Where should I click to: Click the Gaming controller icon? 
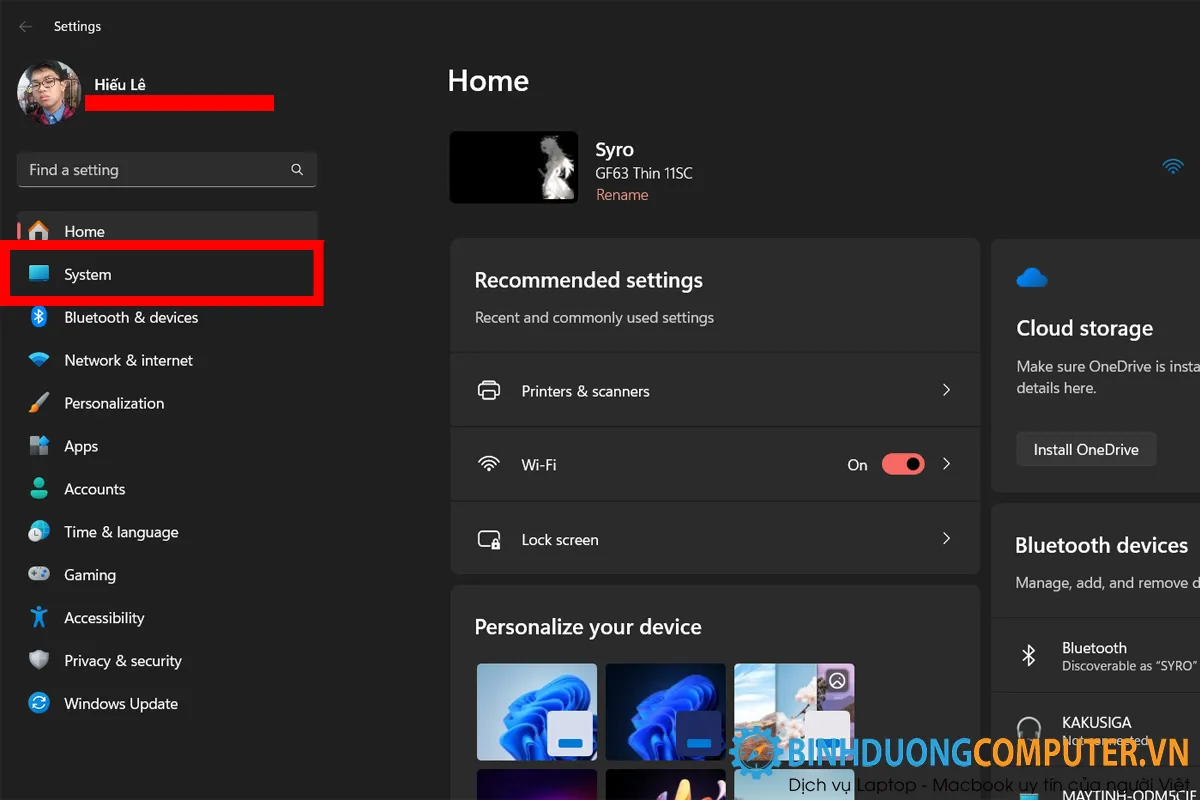39,575
